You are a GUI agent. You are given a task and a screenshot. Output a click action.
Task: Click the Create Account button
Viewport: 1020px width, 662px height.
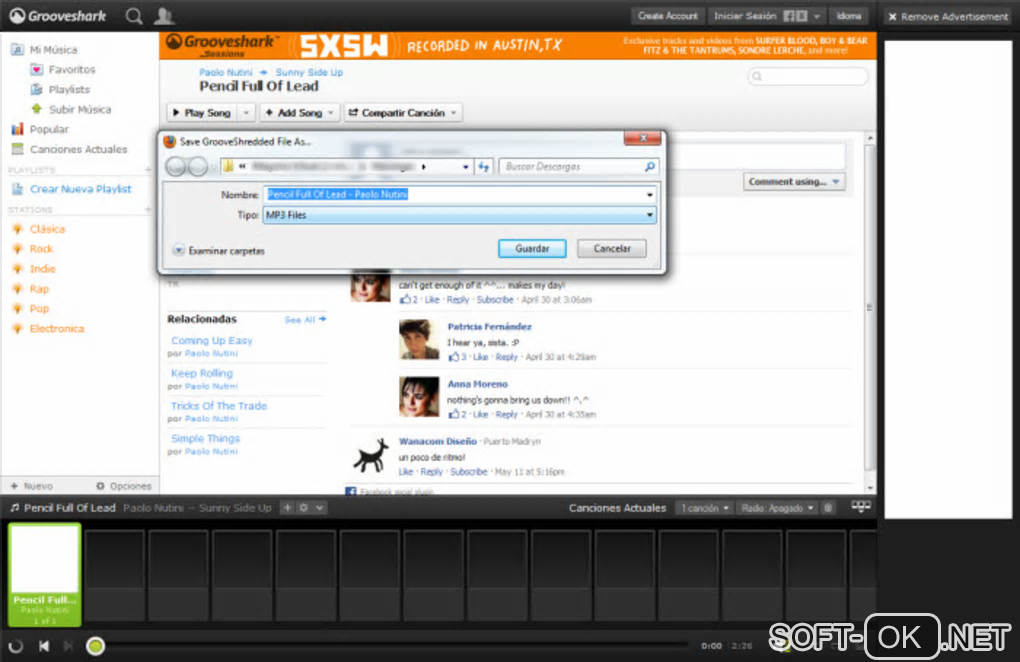pos(667,16)
